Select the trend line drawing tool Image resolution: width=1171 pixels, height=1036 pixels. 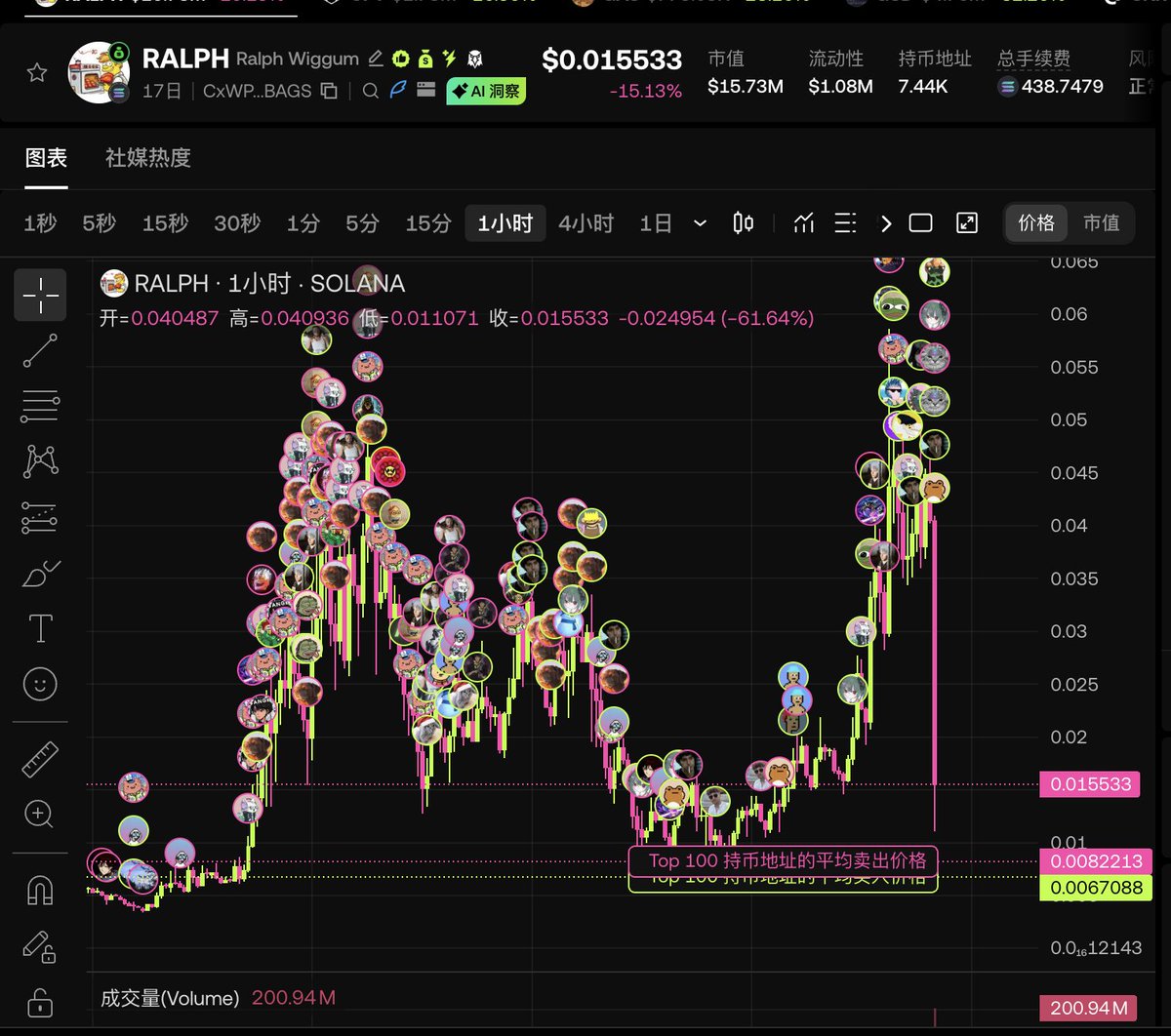click(x=40, y=350)
